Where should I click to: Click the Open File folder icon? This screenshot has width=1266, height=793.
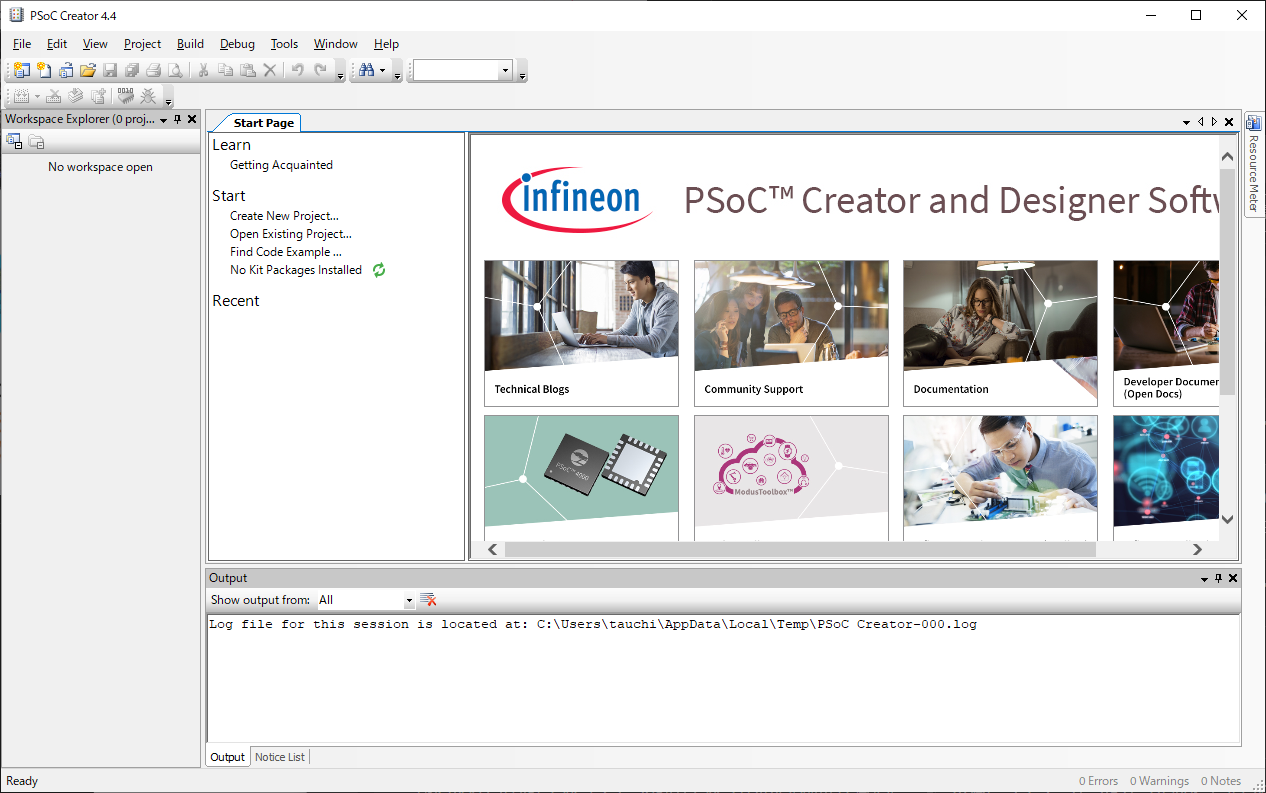88,70
